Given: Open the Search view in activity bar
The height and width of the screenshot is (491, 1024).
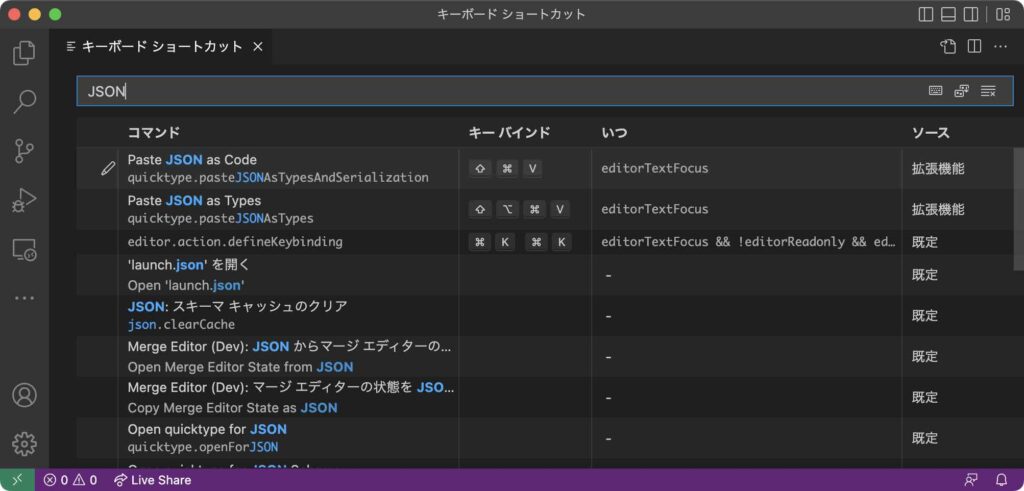Looking at the screenshot, I should click(24, 101).
